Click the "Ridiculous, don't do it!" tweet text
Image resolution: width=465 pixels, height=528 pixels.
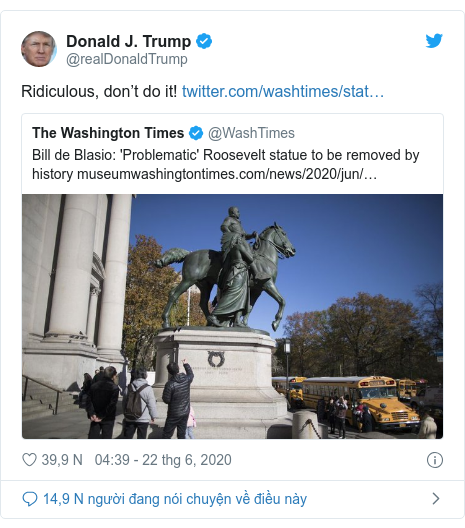point(99,91)
